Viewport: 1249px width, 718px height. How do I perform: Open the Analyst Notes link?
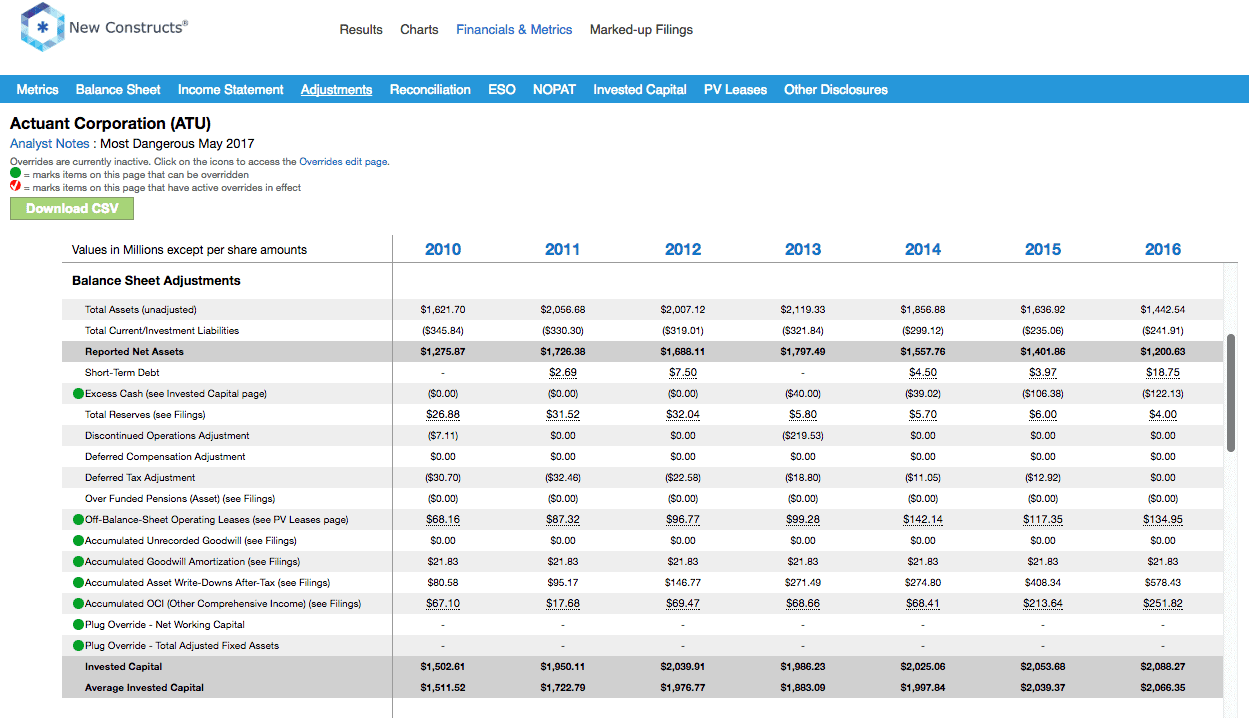(x=50, y=144)
